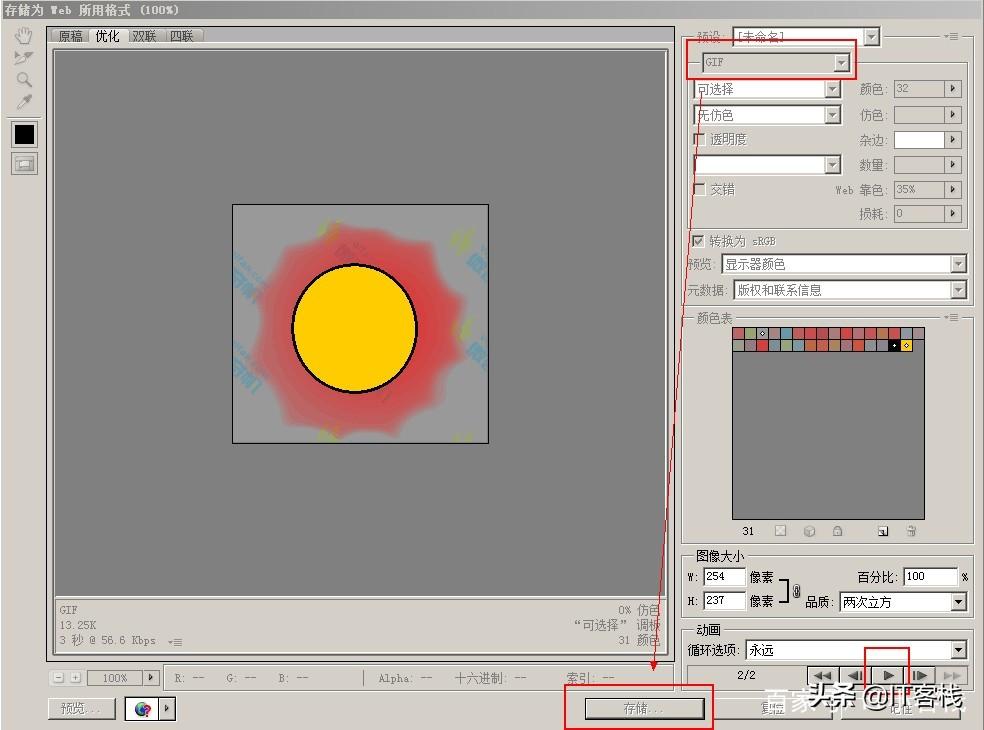
Task: Go to previous animation frame
Action: click(x=854, y=675)
